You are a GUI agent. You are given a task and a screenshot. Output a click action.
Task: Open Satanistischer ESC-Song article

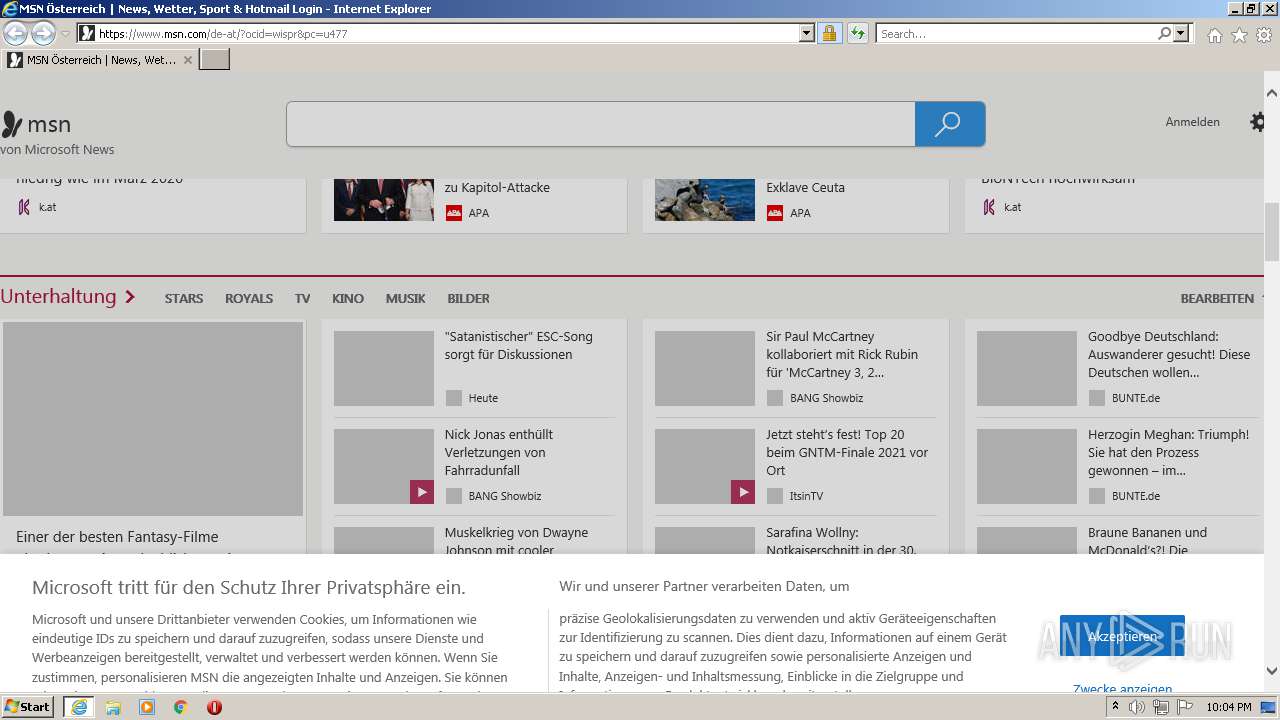(519, 346)
